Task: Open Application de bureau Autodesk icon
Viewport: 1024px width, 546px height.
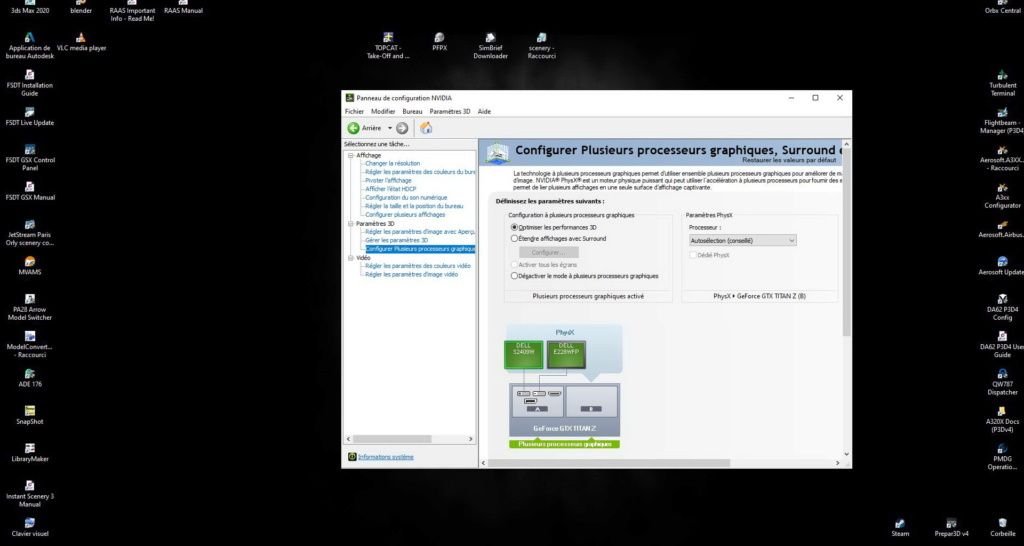Action: 29,46
